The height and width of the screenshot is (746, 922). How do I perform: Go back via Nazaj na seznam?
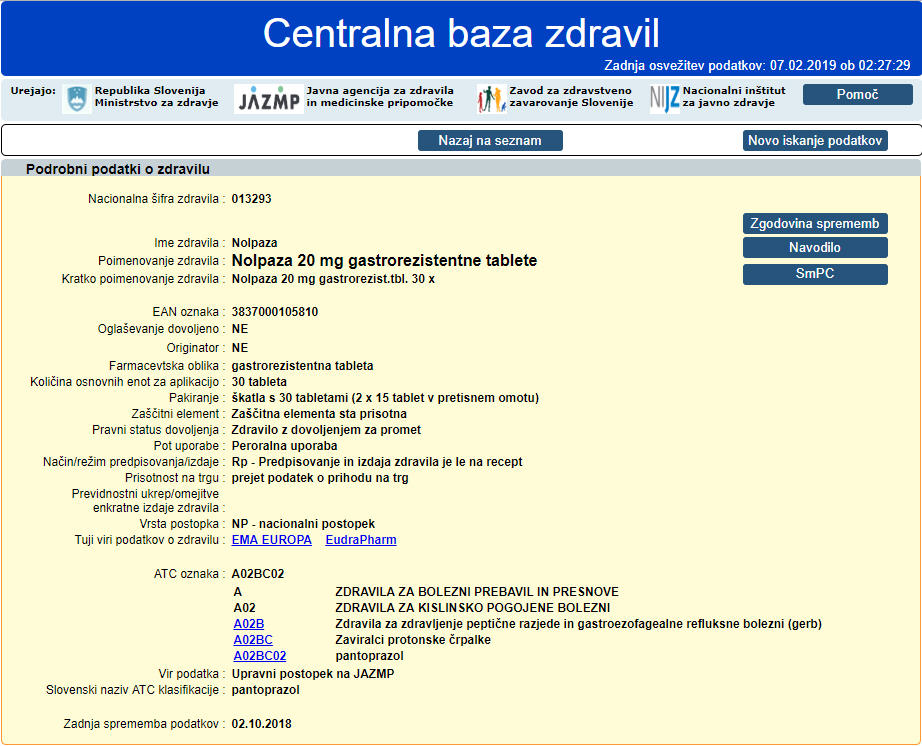(x=490, y=140)
